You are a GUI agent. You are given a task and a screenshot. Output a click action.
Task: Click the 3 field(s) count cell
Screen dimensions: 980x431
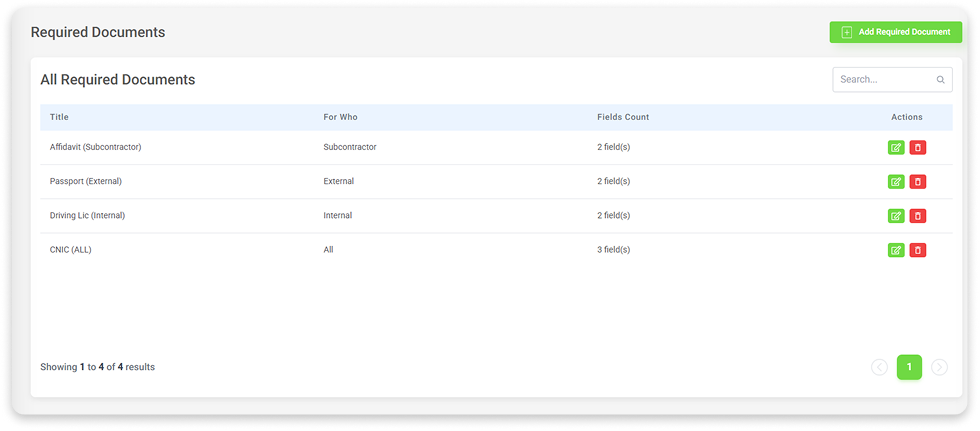614,250
